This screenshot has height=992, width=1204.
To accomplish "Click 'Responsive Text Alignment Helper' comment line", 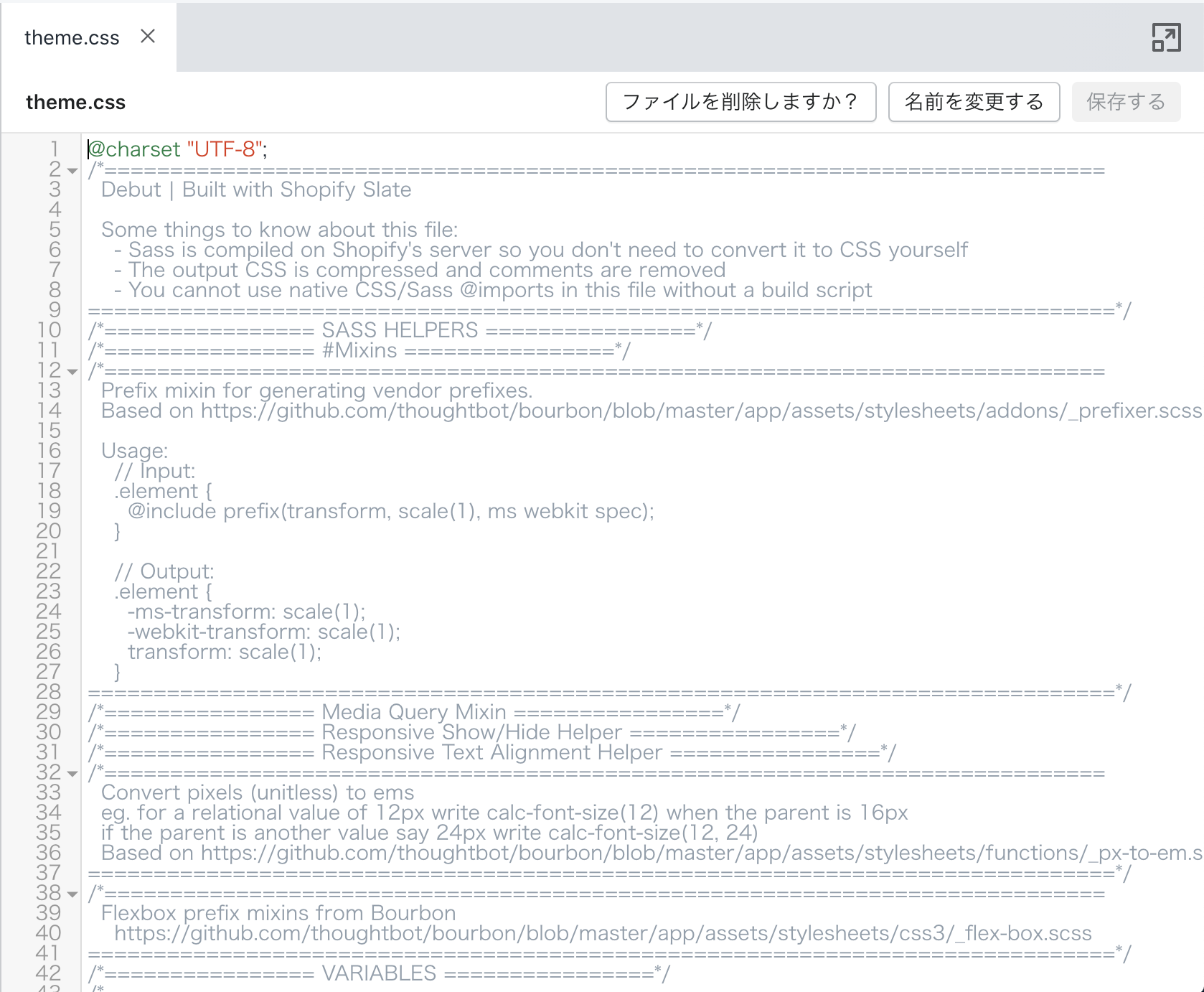I will pos(492,752).
